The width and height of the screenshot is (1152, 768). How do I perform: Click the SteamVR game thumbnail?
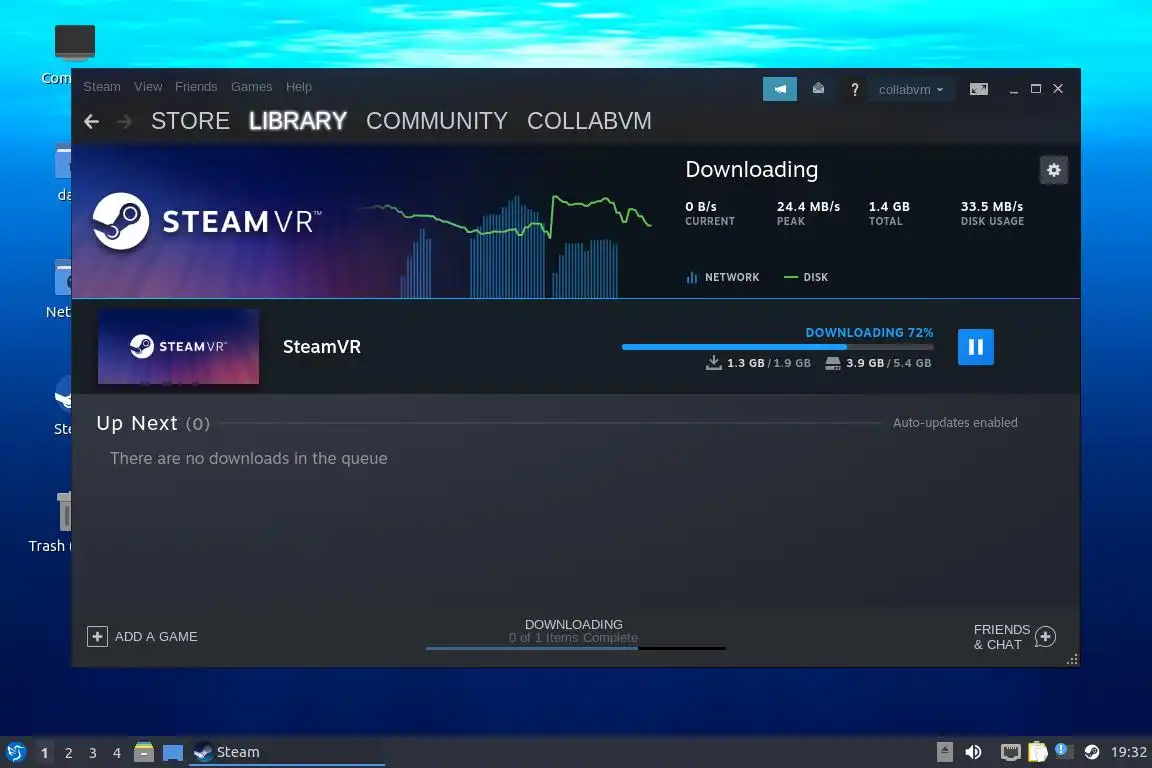click(179, 346)
